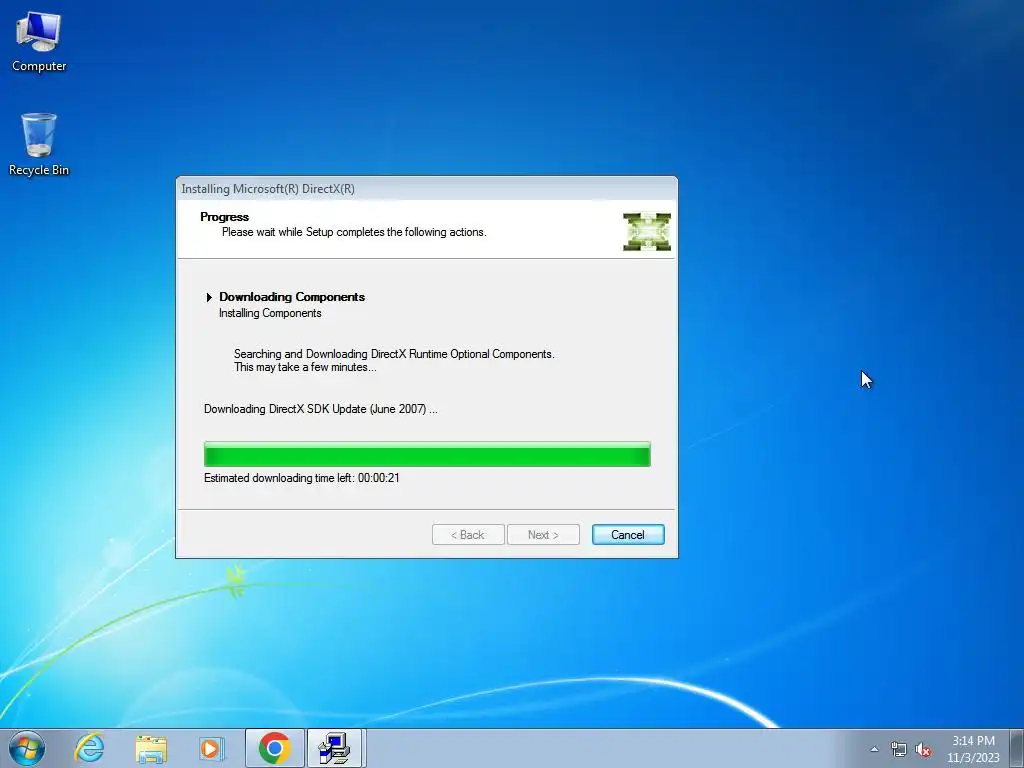Switch to Google Chrome on taskbar
1024x768 pixels.
[x=274, y=748]
